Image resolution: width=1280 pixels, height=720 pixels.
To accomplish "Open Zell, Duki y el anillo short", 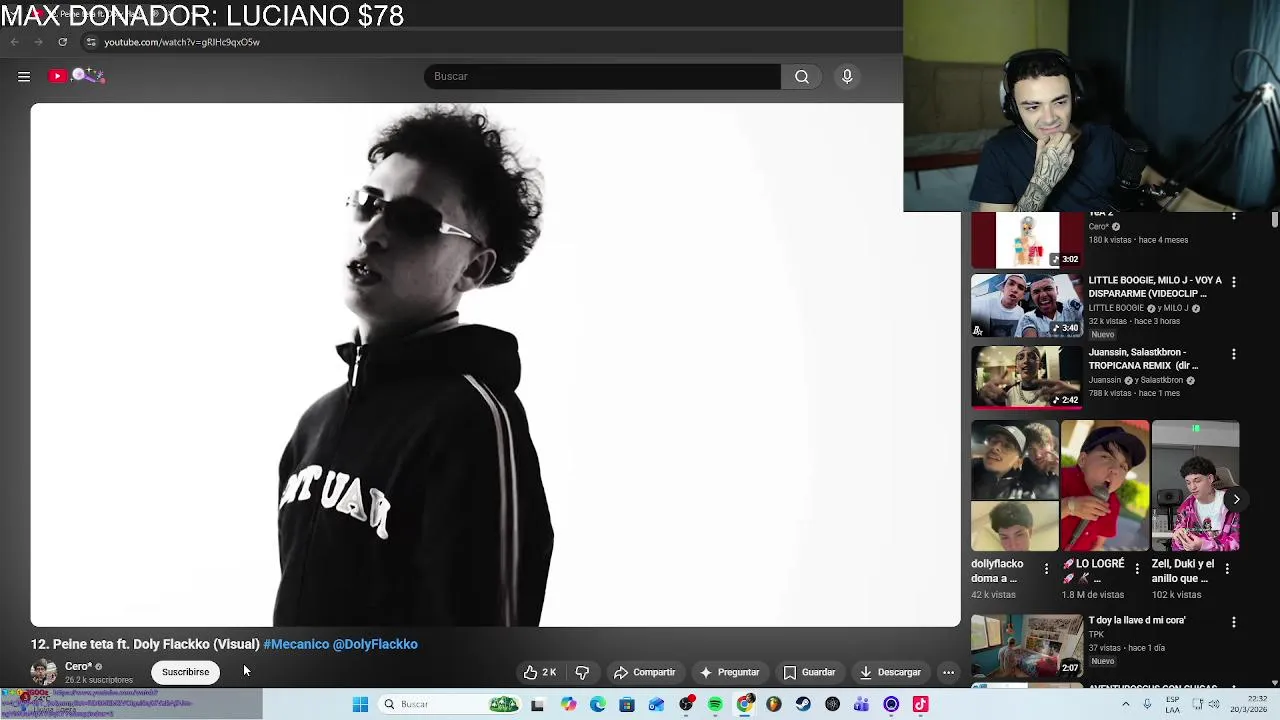I will tap(1195, 486).
